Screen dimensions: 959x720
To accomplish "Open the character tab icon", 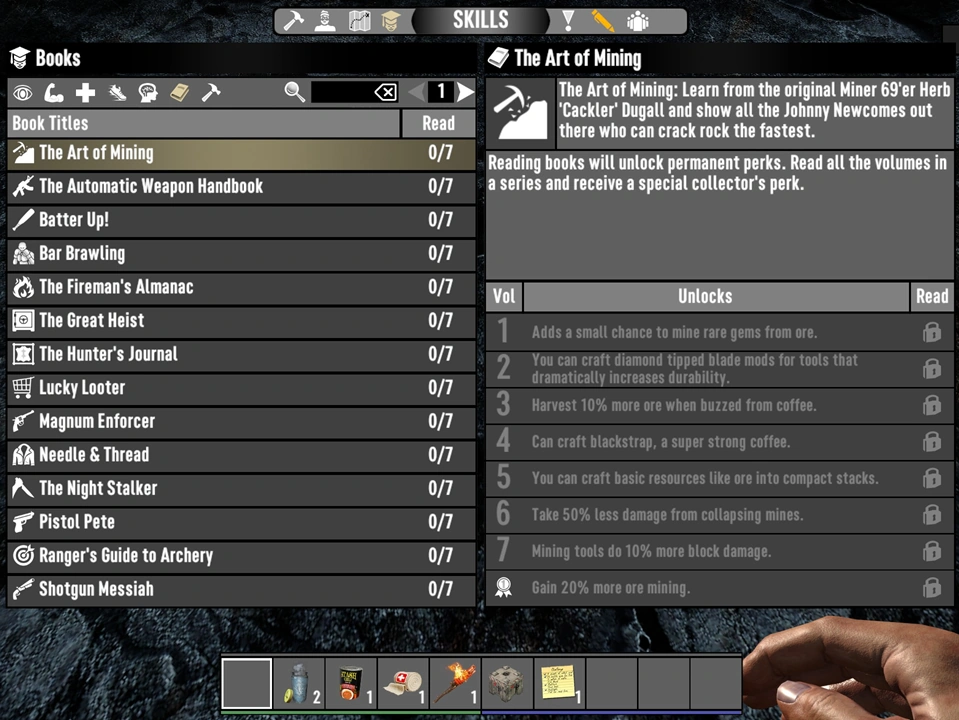I will [325, 21].
